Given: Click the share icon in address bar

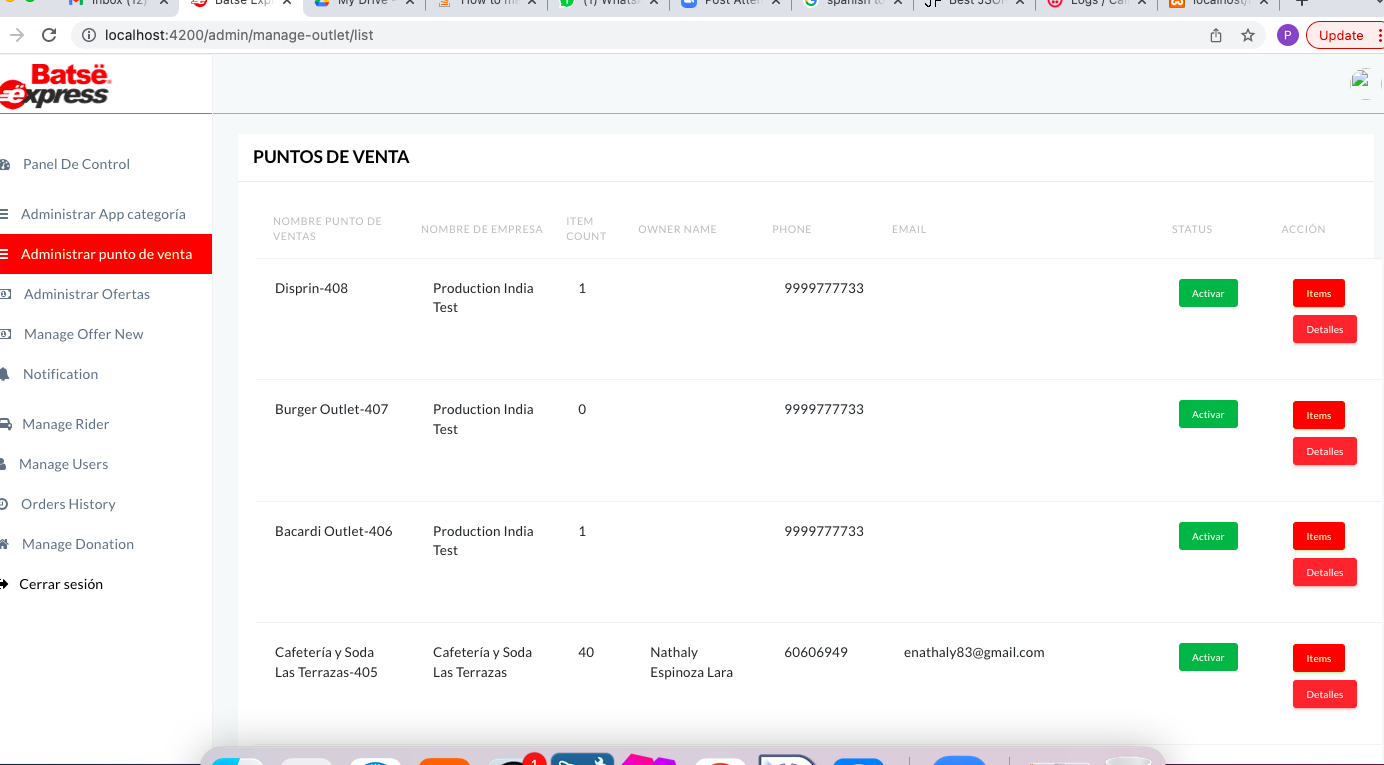Looking at the screenshot, I should 1216,35.
